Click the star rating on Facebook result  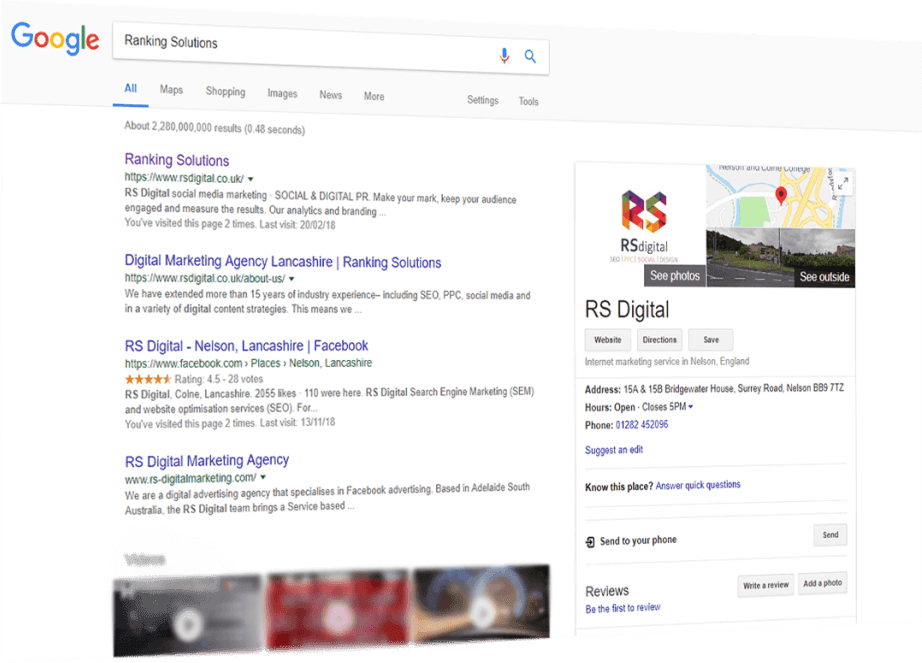[147, 380]
